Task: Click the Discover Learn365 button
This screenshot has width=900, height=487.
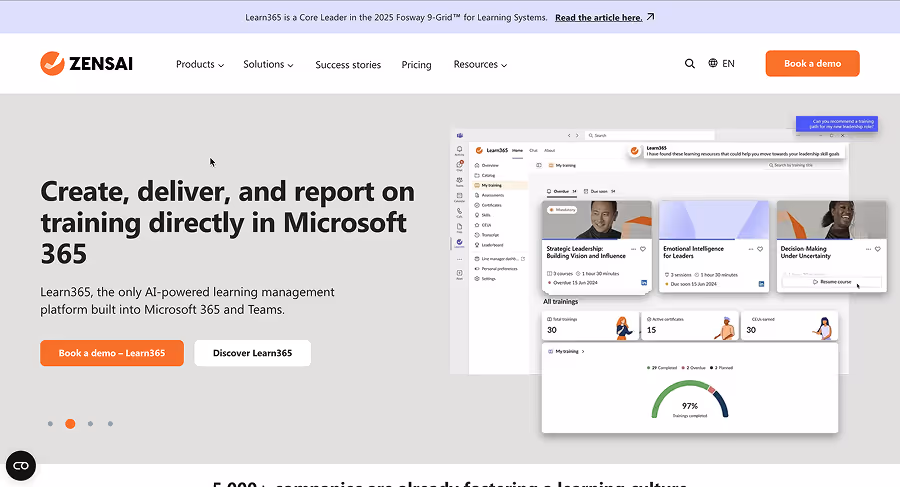Action: pos(253,353)
